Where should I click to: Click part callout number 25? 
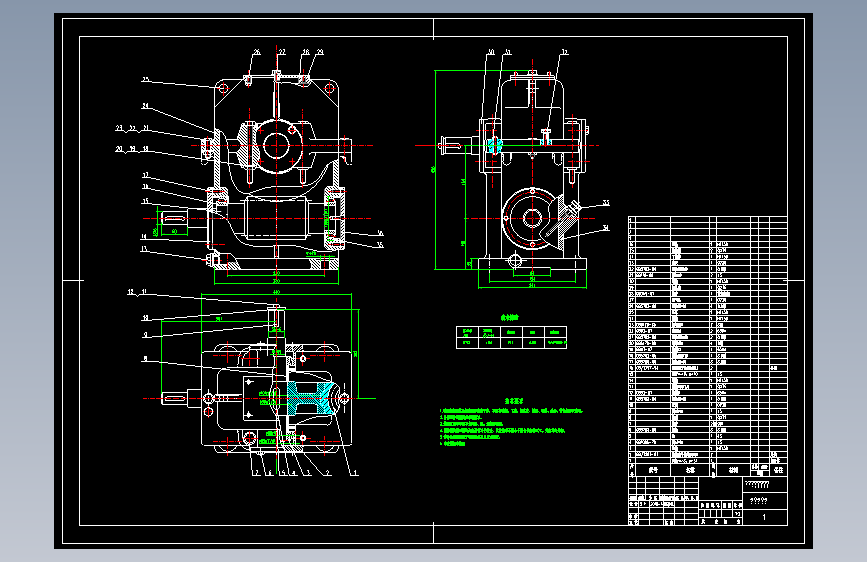[x=145, y=80]
